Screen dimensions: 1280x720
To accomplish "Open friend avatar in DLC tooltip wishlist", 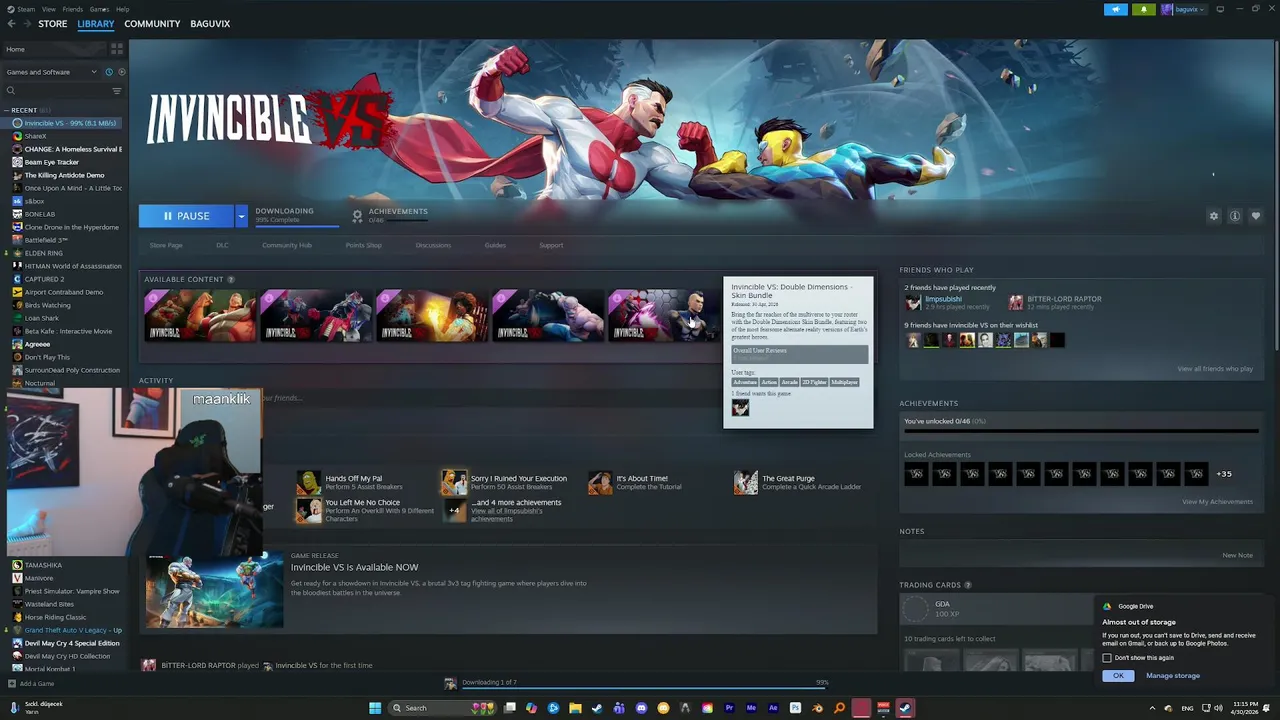I will click(x=740, y=408).
